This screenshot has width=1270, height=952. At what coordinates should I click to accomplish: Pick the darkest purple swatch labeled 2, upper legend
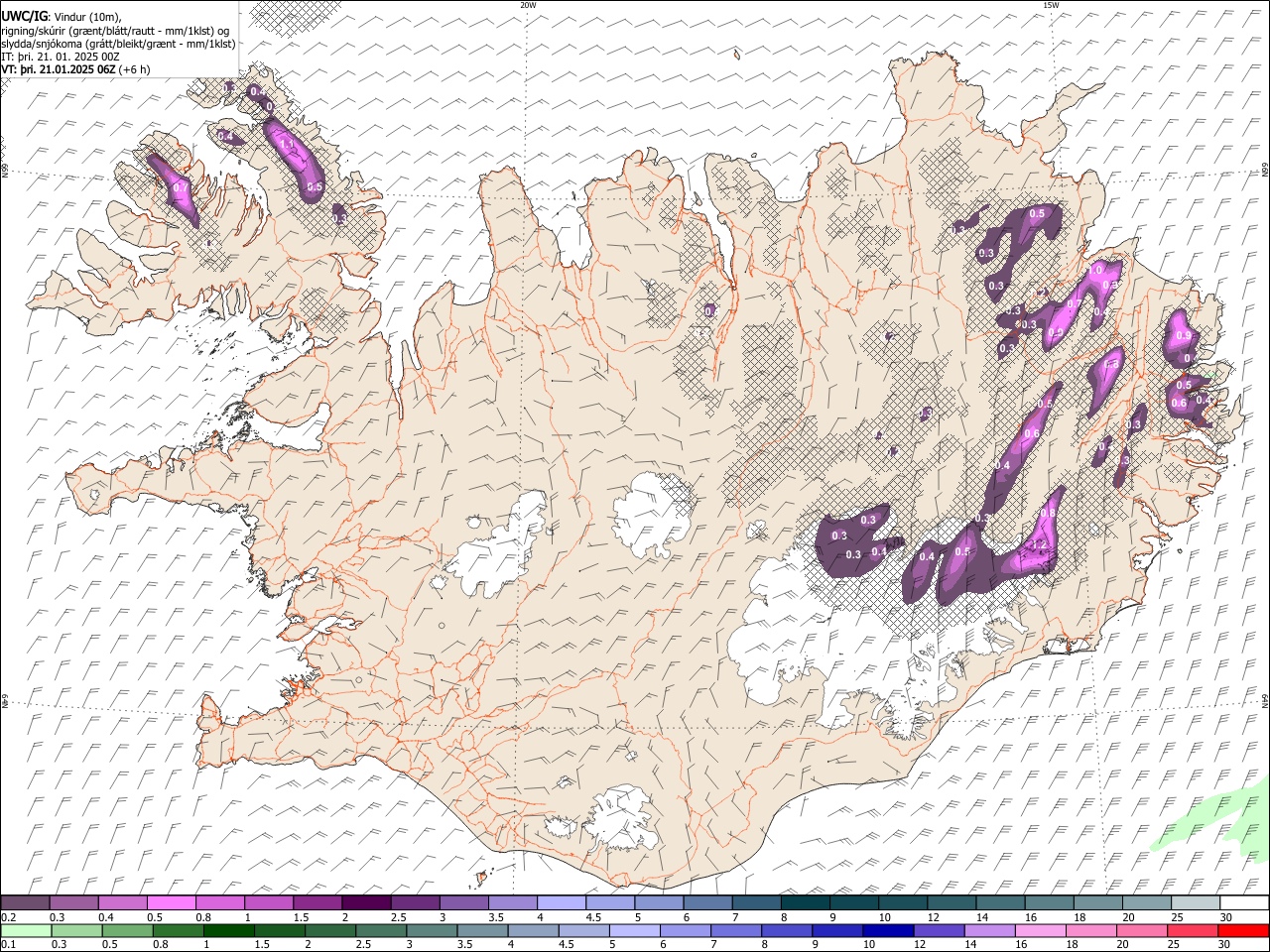(365, 903)
